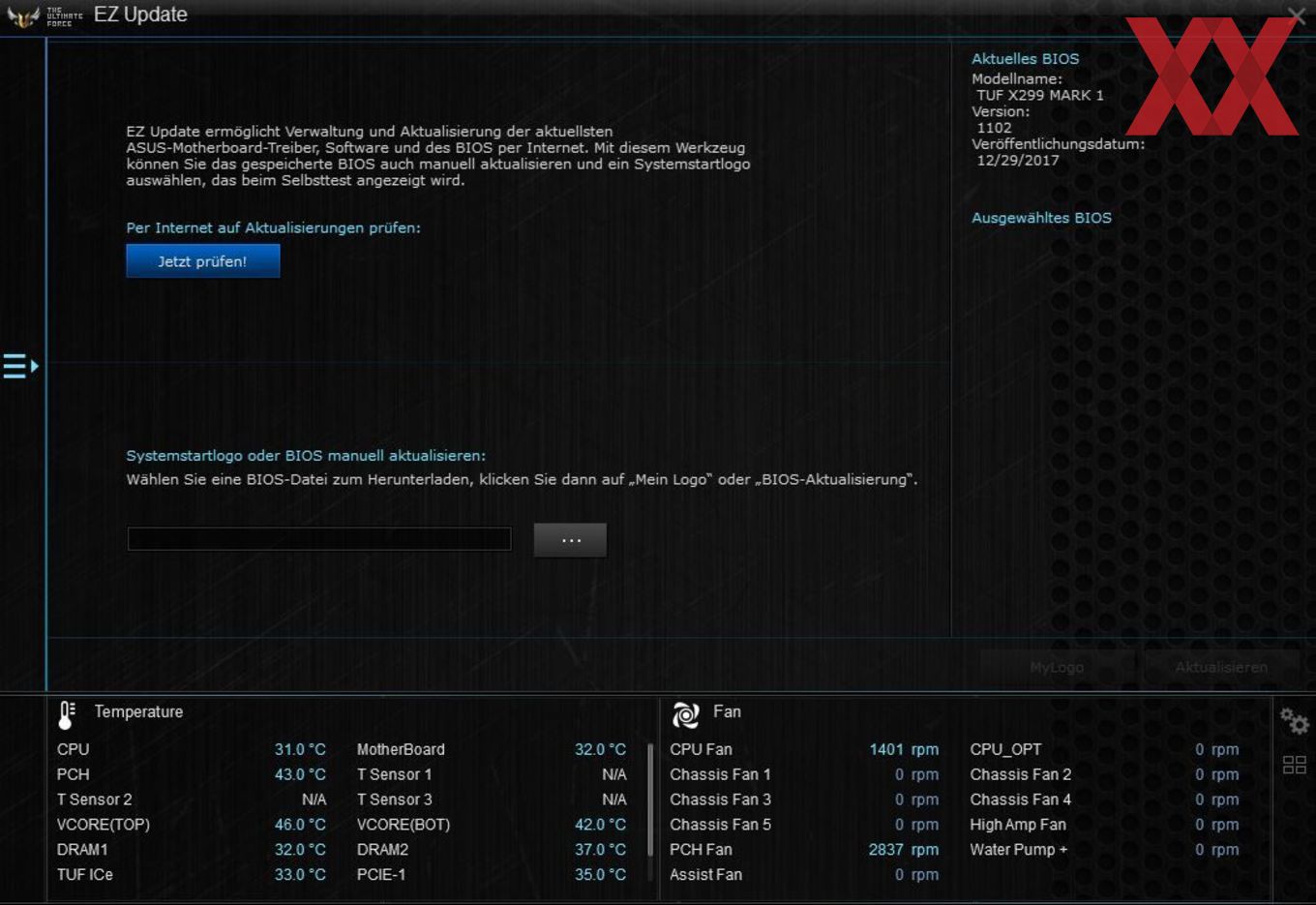Click VCORE(BOT) temperature 42.0 °C
1316x905 pixels.
[600, 825]
